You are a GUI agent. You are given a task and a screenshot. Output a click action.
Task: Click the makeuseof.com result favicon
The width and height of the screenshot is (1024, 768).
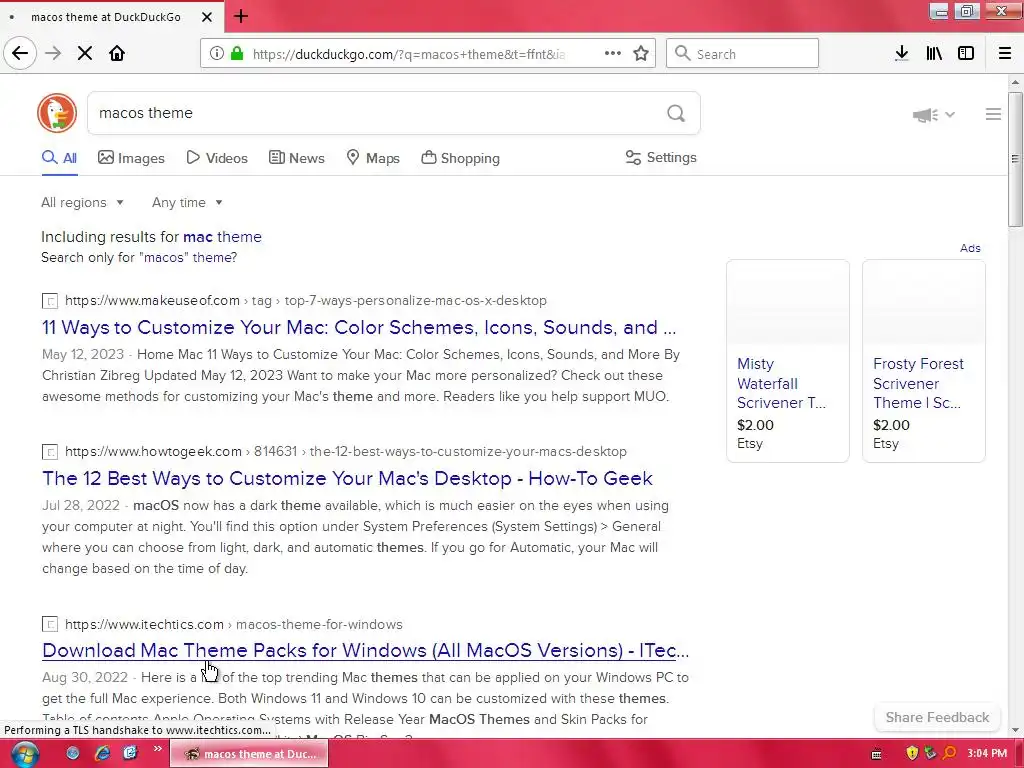50,301
